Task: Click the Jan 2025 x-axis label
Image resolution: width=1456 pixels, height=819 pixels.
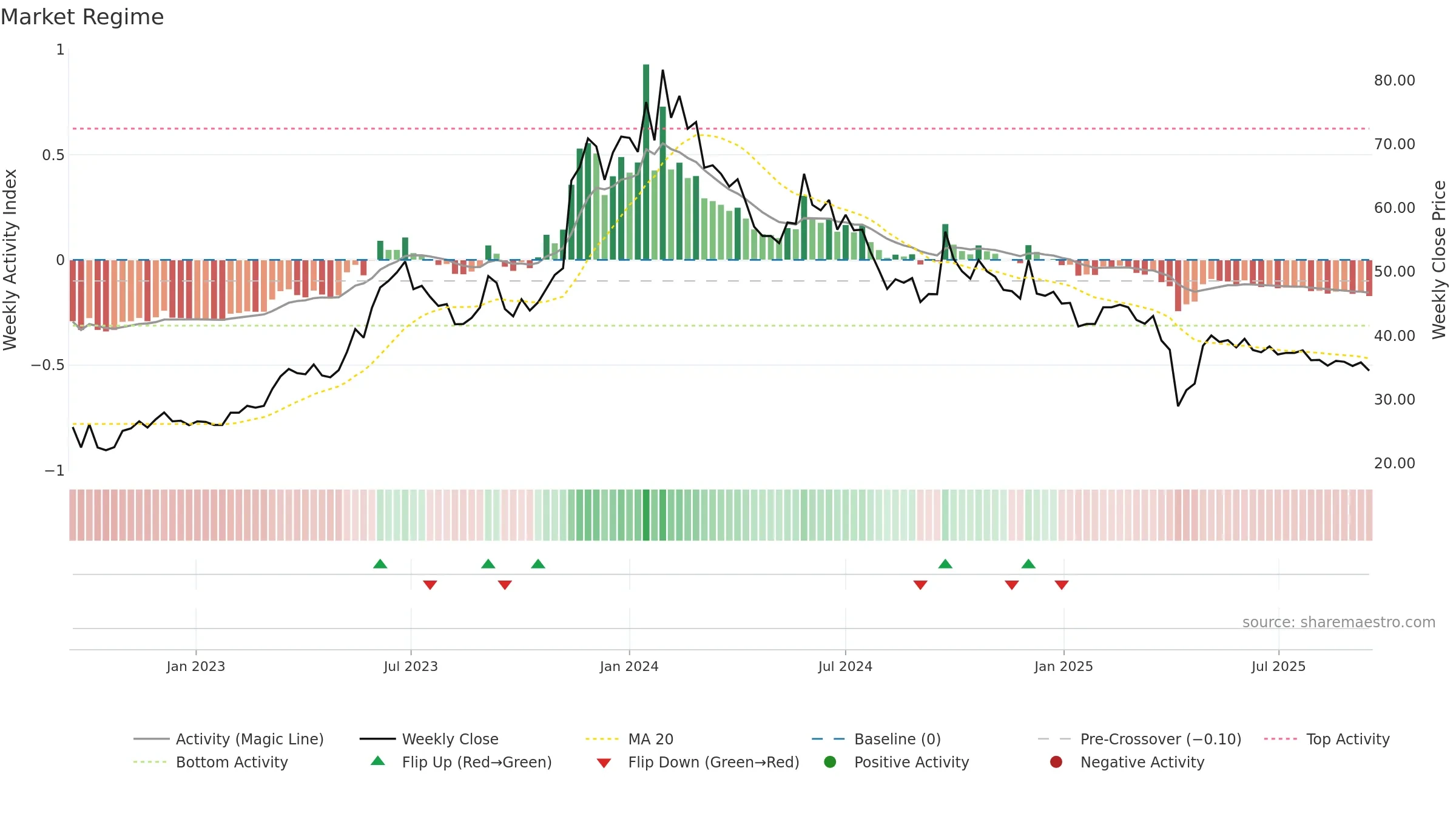Action: click(1063, 666)
